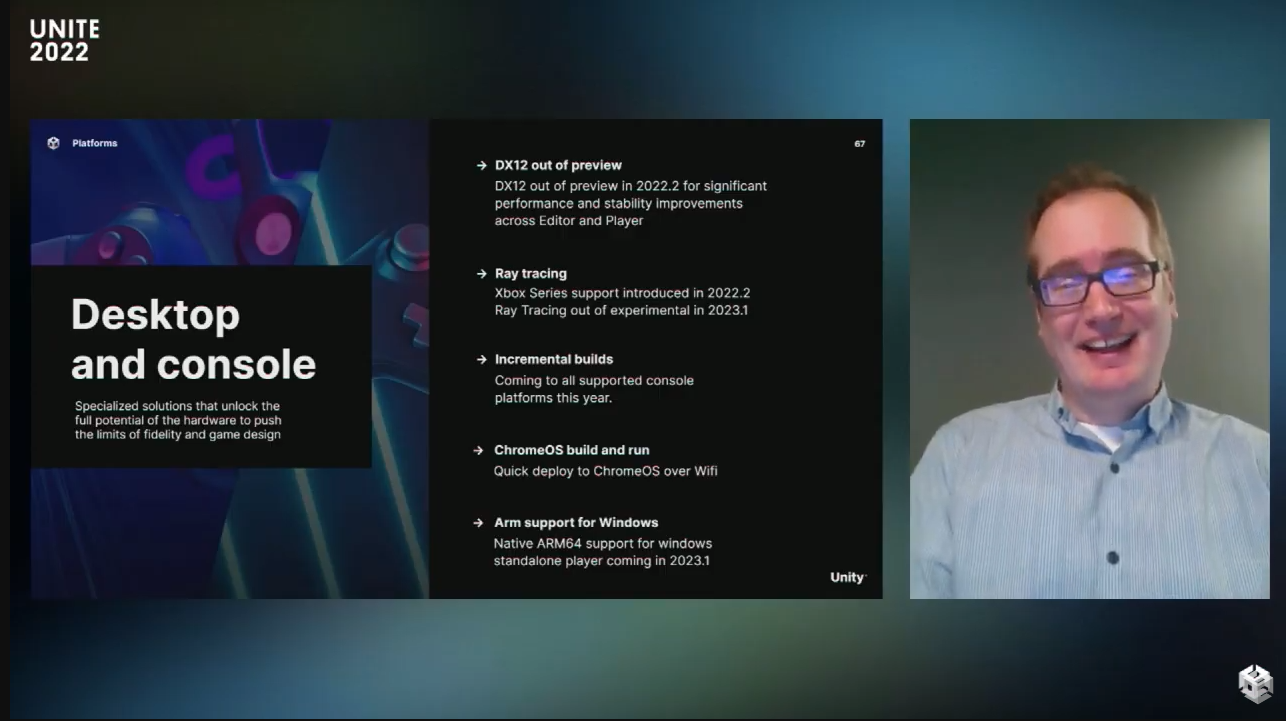Click the slide number 67

tap(859, 144)
